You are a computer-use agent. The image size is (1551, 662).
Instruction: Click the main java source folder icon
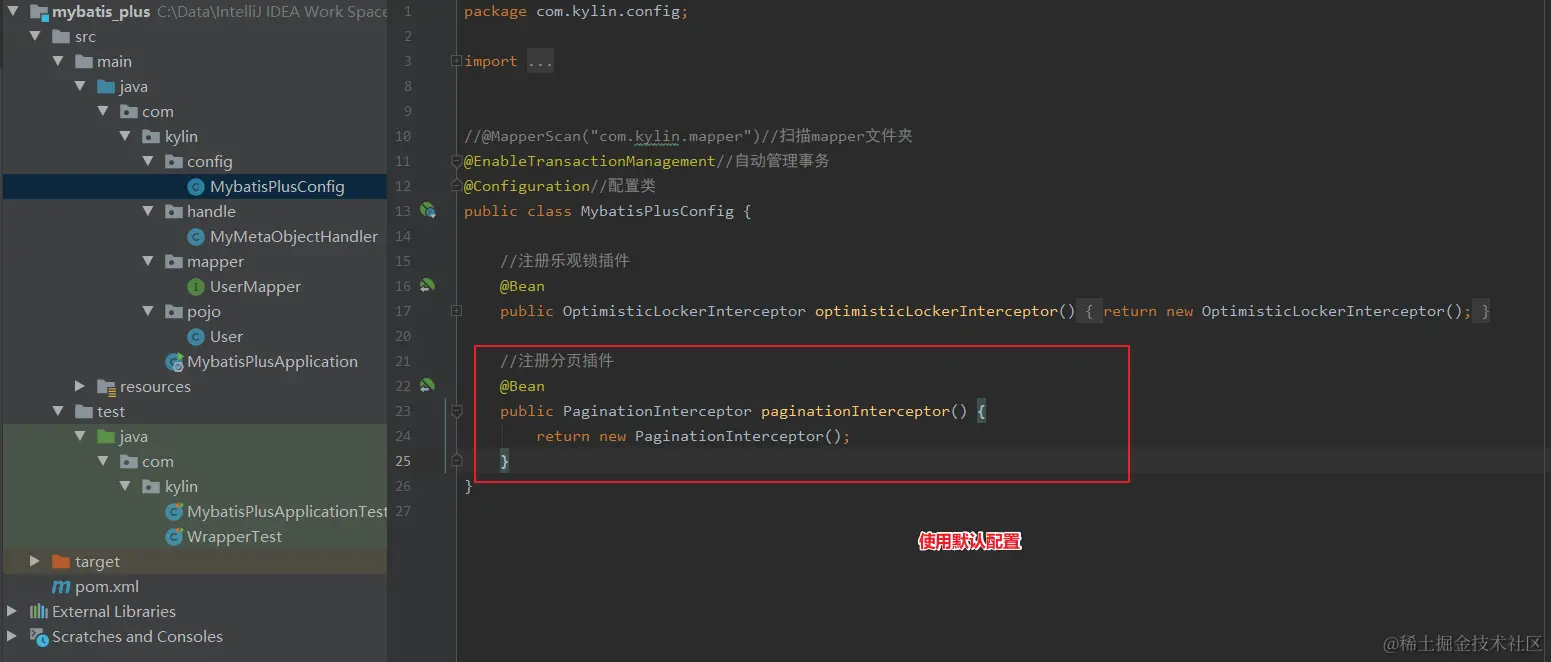[x=106, y=87]
